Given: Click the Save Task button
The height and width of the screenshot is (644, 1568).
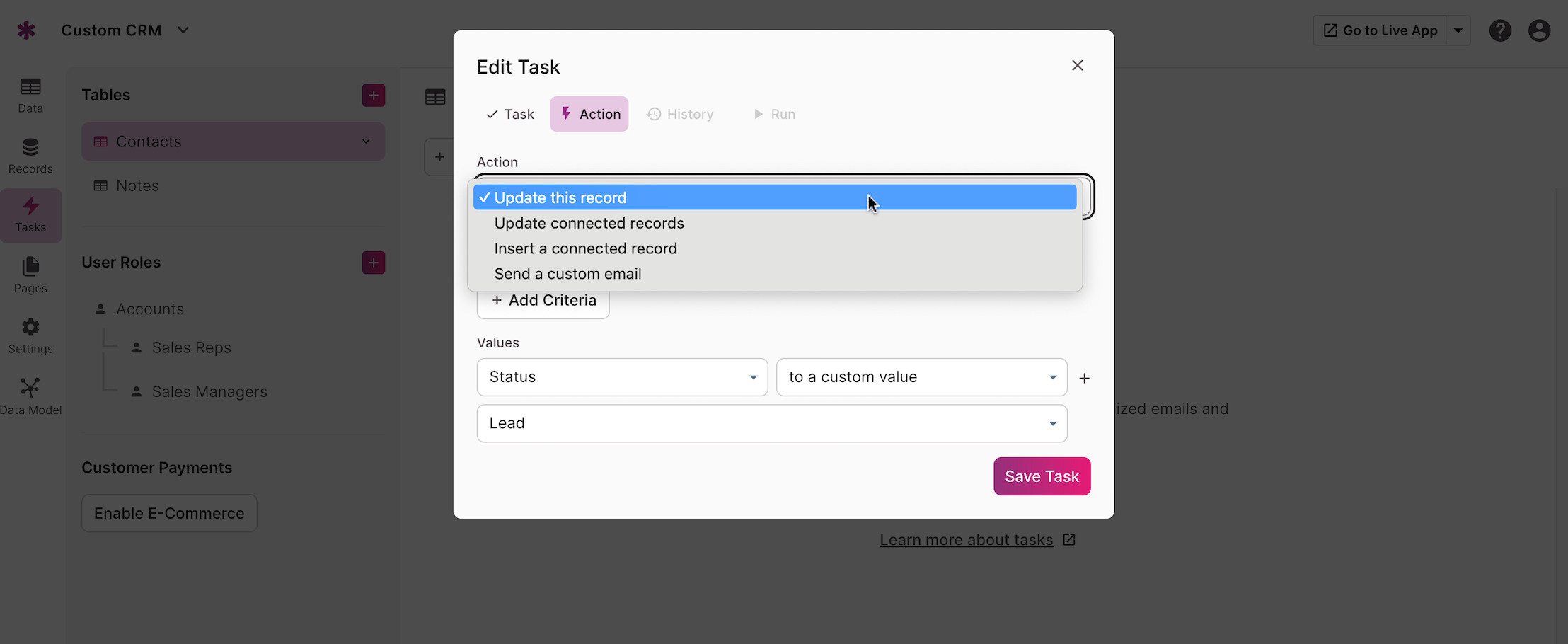Looking at the screenshot, I should (1042, 476).
